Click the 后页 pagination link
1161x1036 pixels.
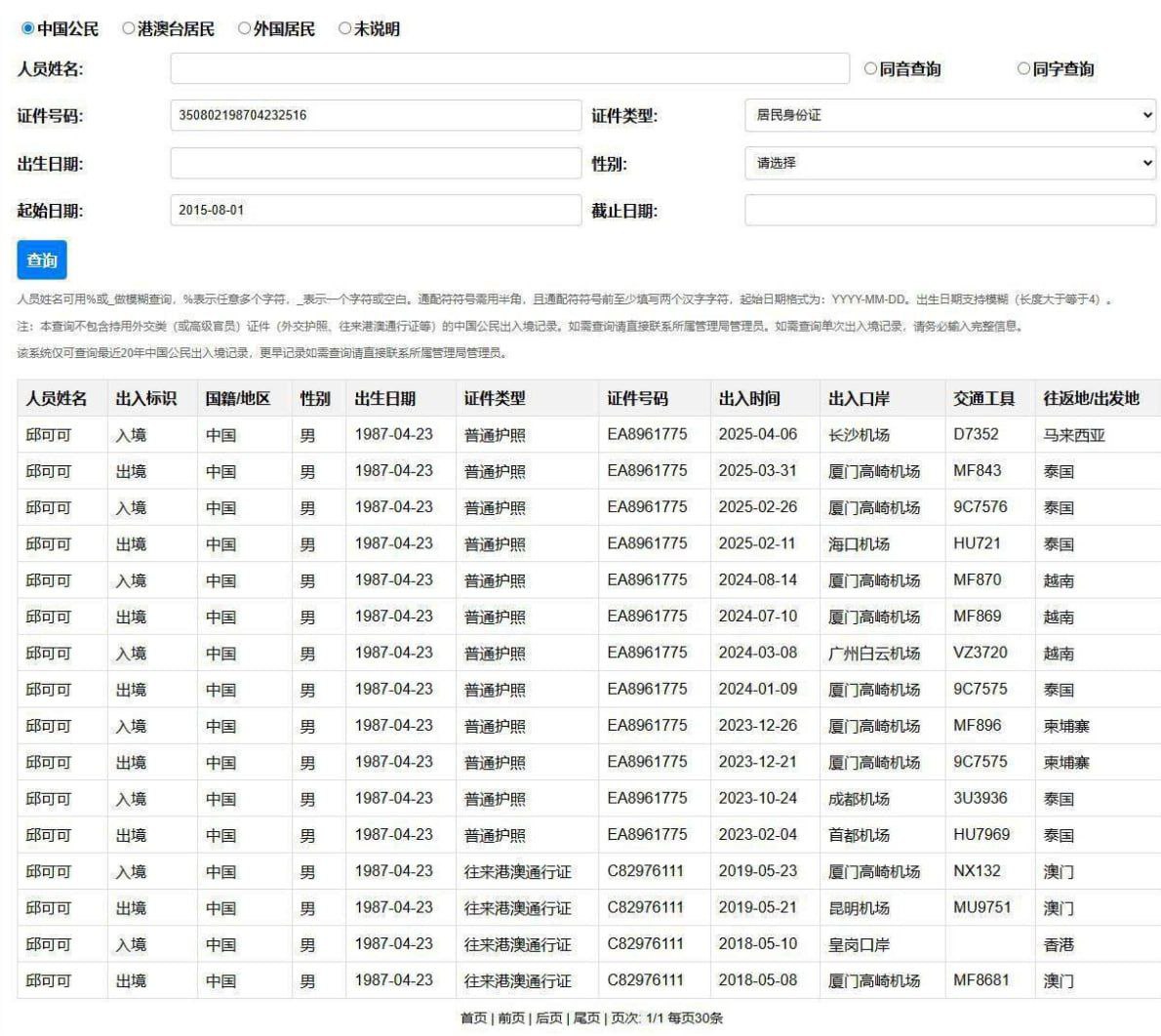pyautogui.click(x=548, y=1018)
